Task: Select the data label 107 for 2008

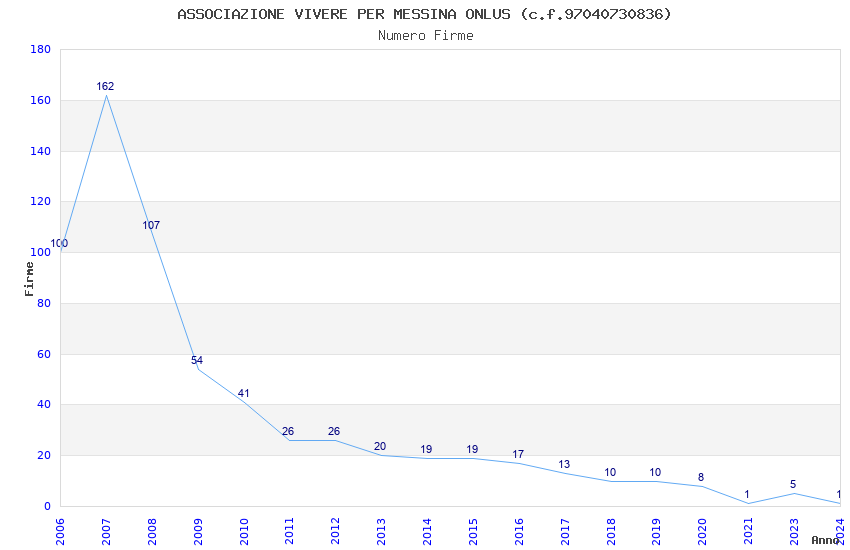Action: coord(151,225)
